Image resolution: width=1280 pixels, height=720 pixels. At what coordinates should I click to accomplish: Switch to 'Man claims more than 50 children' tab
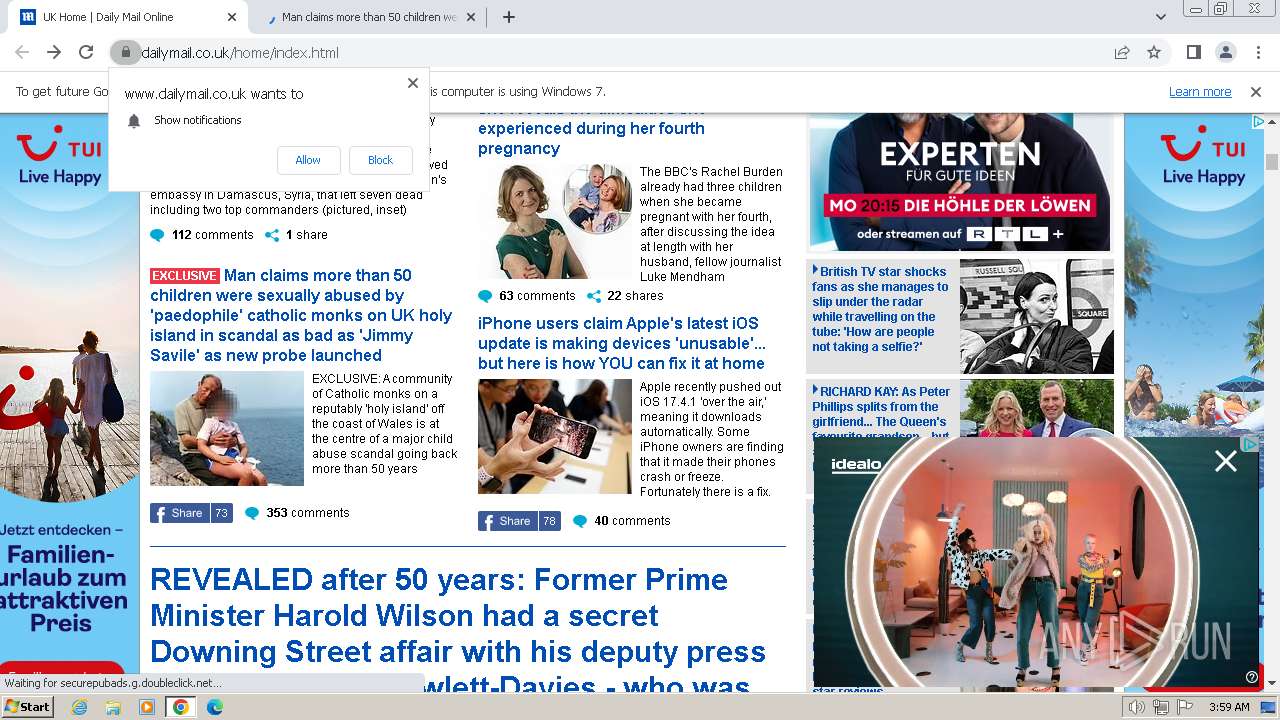pyautogui.click(x=370, y=17)
